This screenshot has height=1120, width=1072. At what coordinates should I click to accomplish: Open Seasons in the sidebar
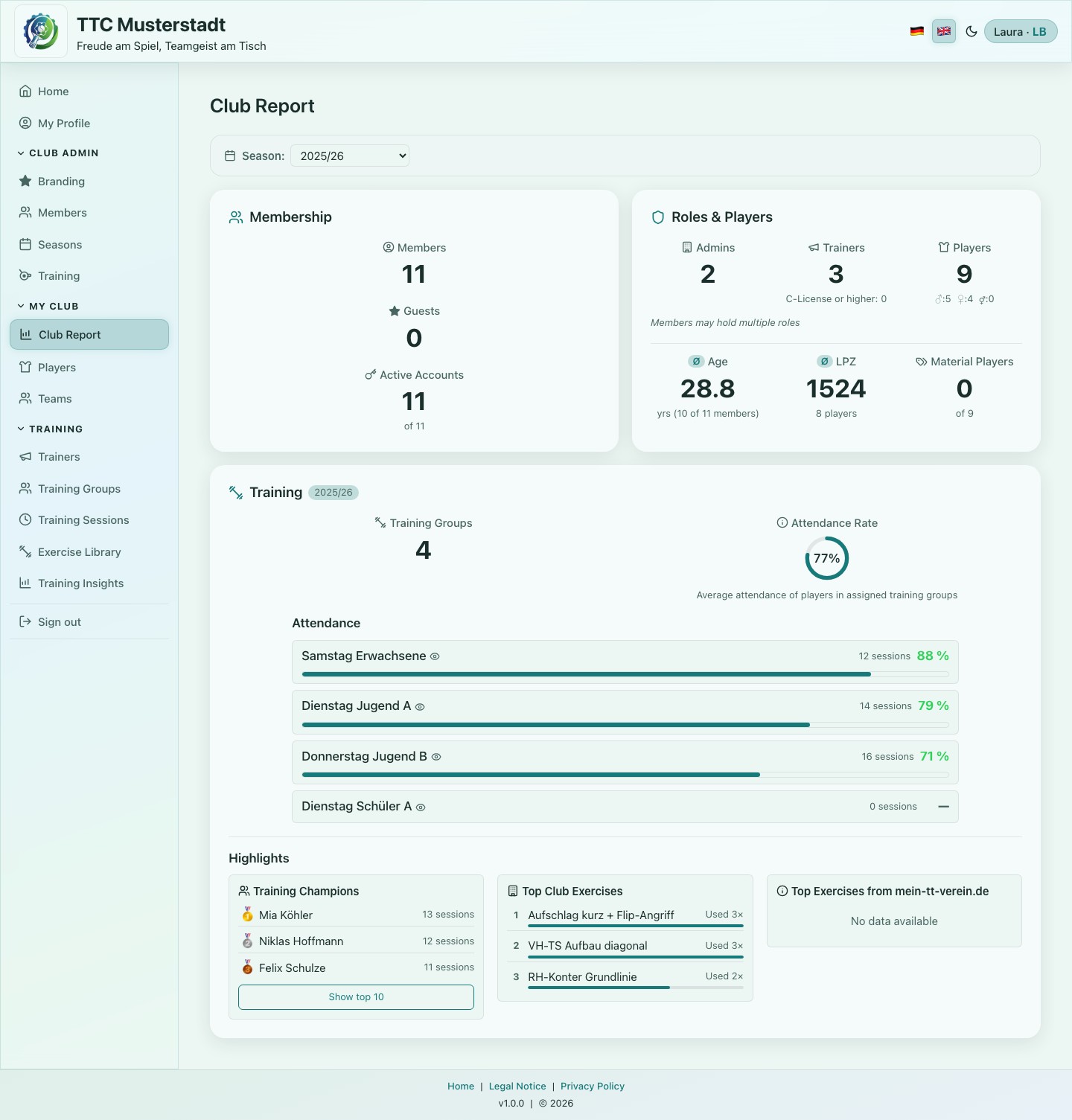89,244
